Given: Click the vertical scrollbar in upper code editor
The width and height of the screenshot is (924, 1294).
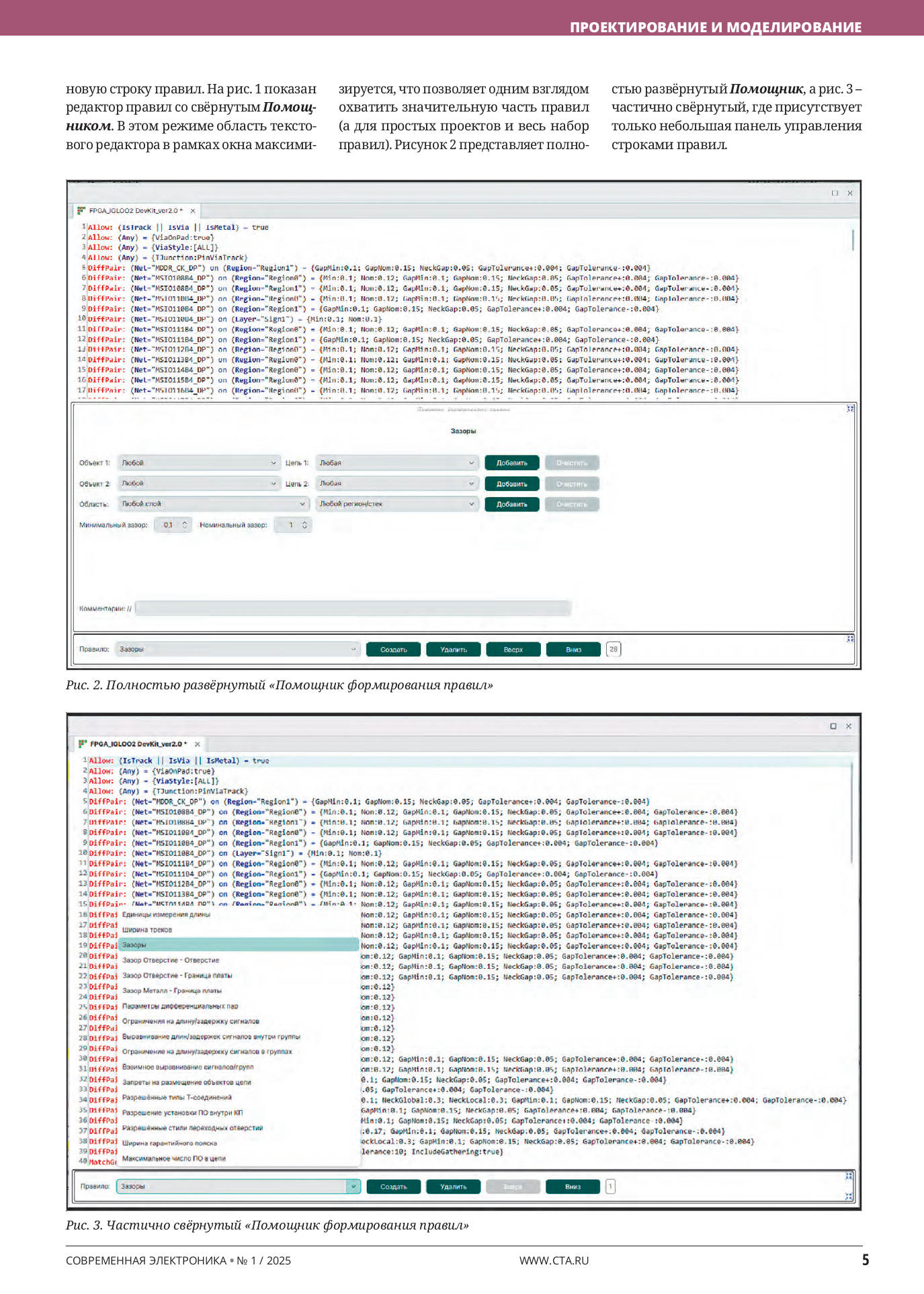Looking at the screenshot, I should tap(853, 240).
